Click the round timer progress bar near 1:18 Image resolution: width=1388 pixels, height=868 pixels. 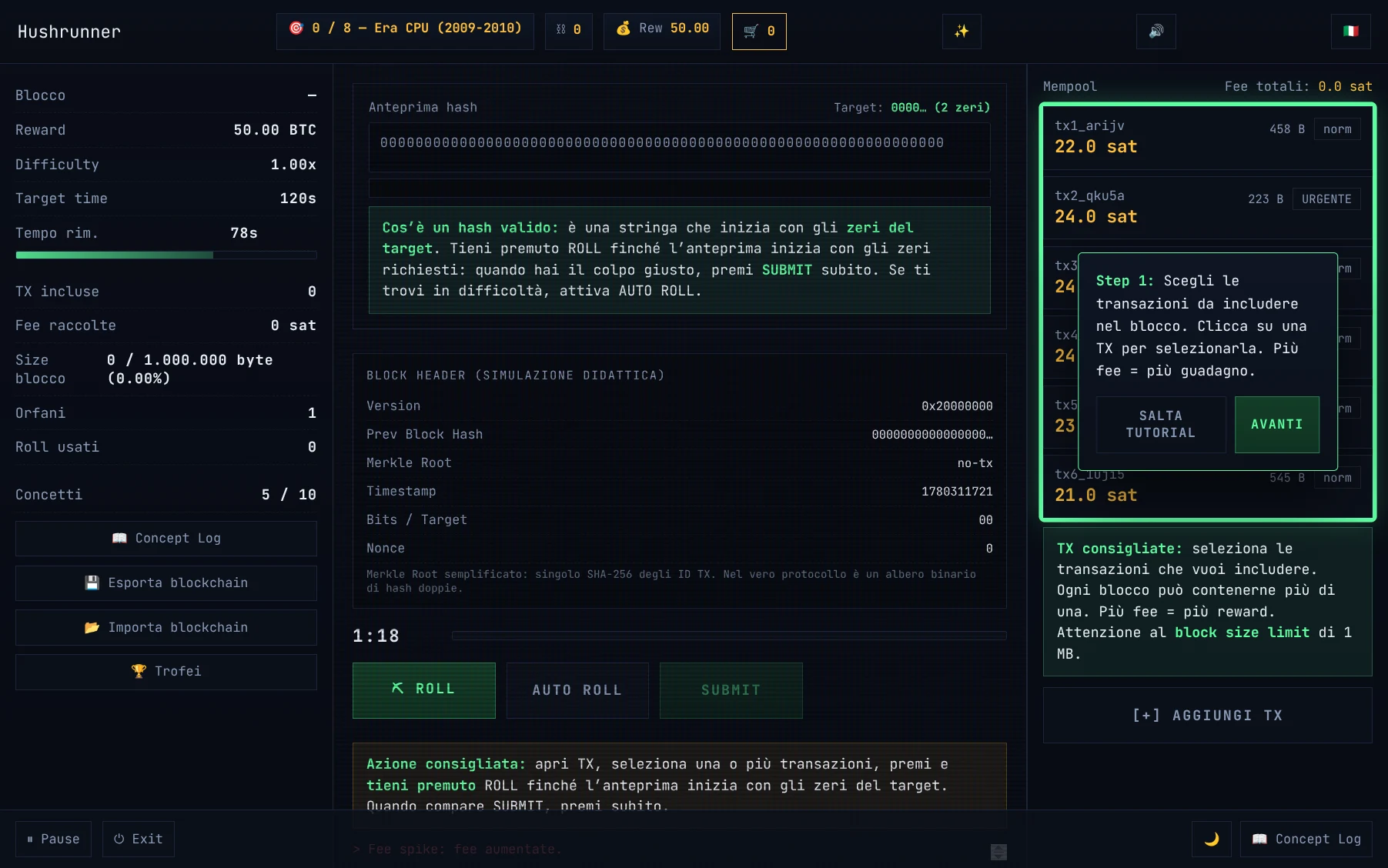[x=729, y=636]
